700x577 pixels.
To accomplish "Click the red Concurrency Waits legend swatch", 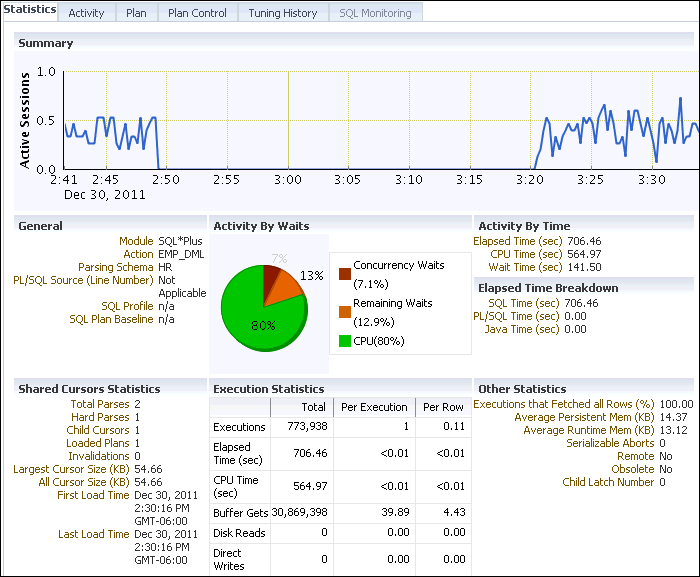I will pyautogui.click(x=345, y=274).
